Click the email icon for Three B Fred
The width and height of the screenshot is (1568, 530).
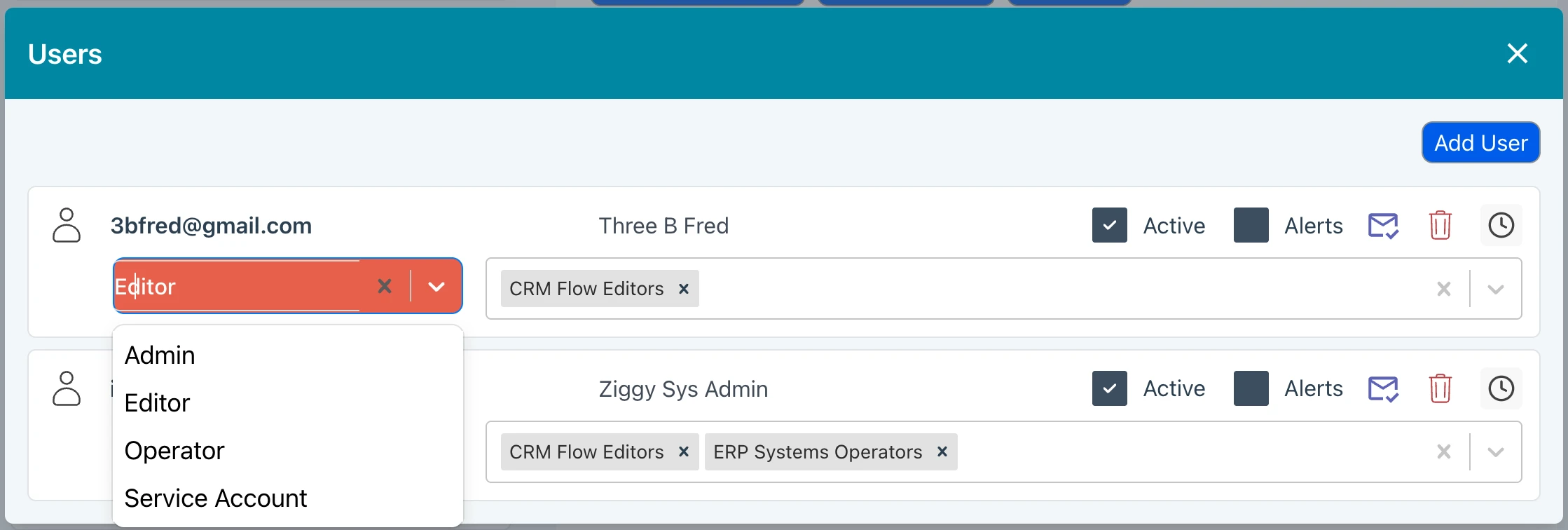pyautogui.click(x=1383, y=226)
